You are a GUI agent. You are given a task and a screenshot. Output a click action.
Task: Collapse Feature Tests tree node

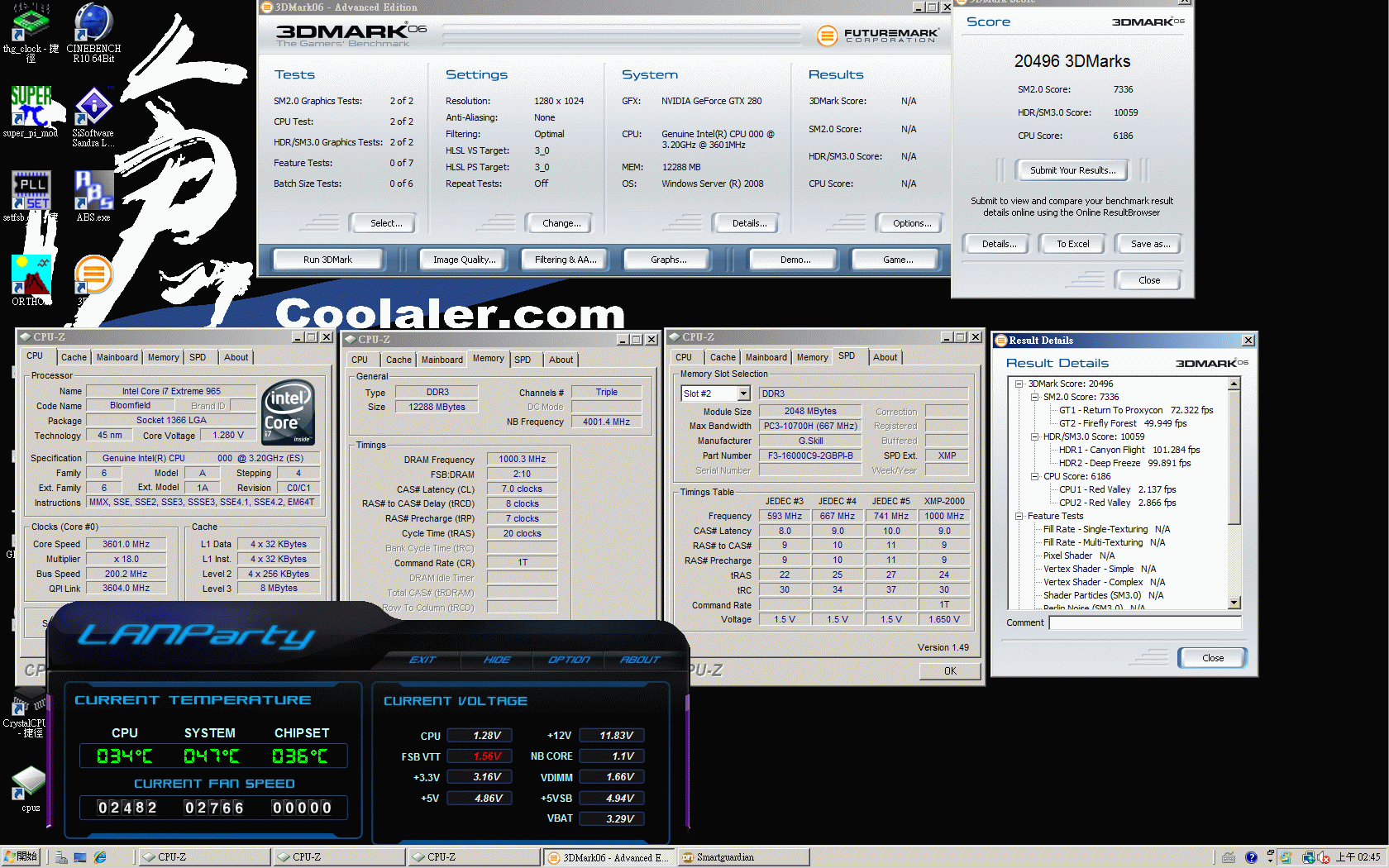click(x=1019, y=516)
